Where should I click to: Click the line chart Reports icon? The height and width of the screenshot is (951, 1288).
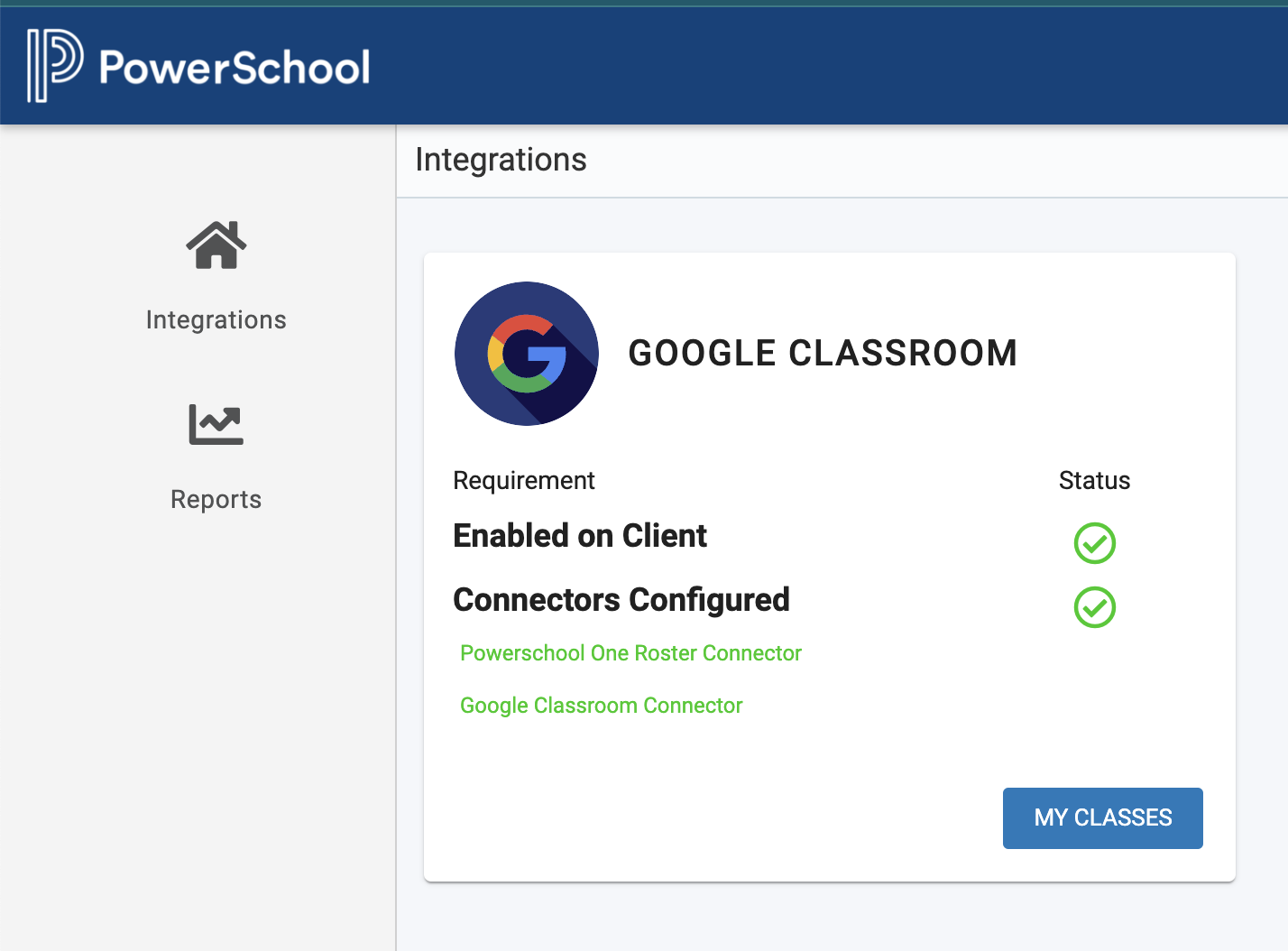pos(216,424)
